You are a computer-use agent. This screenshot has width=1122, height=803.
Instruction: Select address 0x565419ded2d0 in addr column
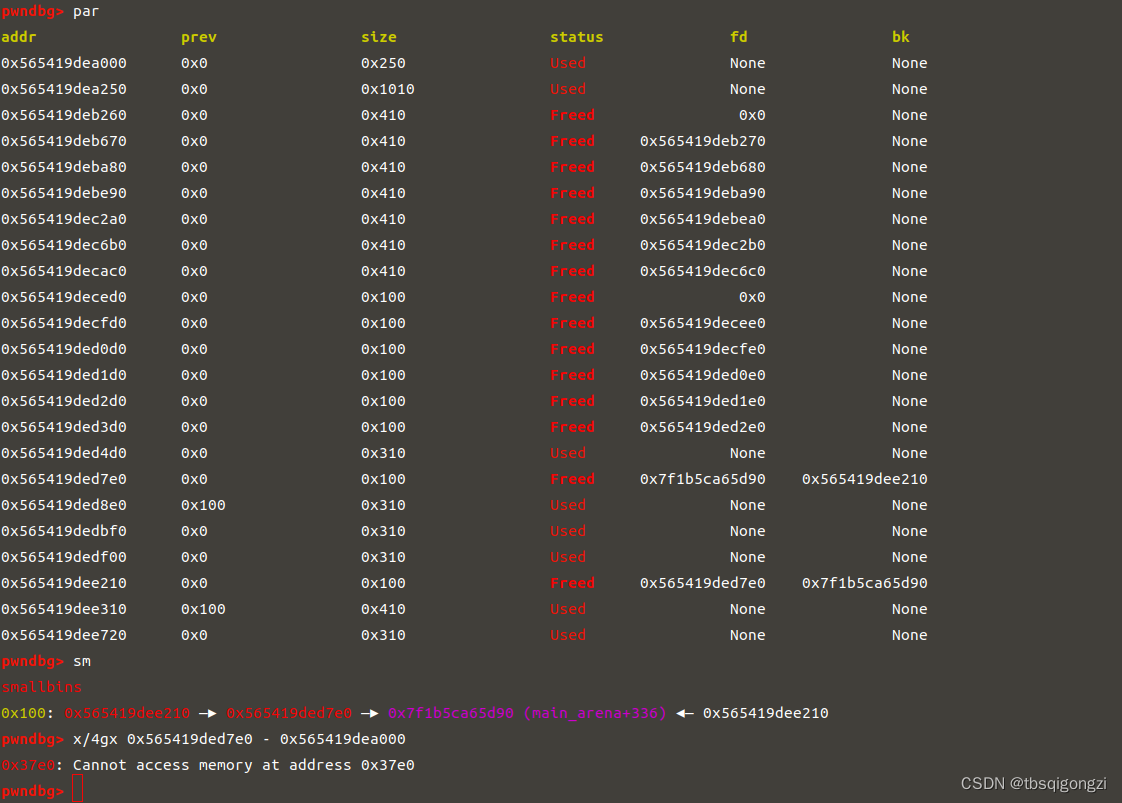(64, 401)
